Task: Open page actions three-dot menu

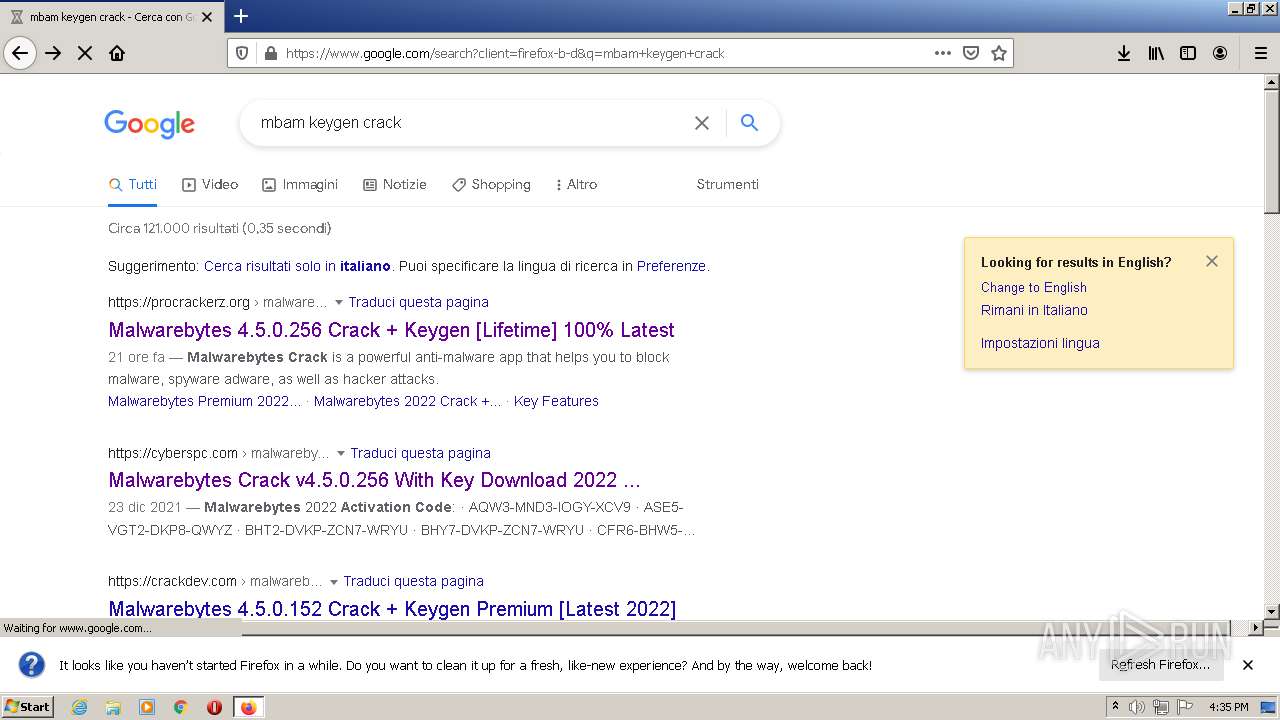Action: (942, 53)
